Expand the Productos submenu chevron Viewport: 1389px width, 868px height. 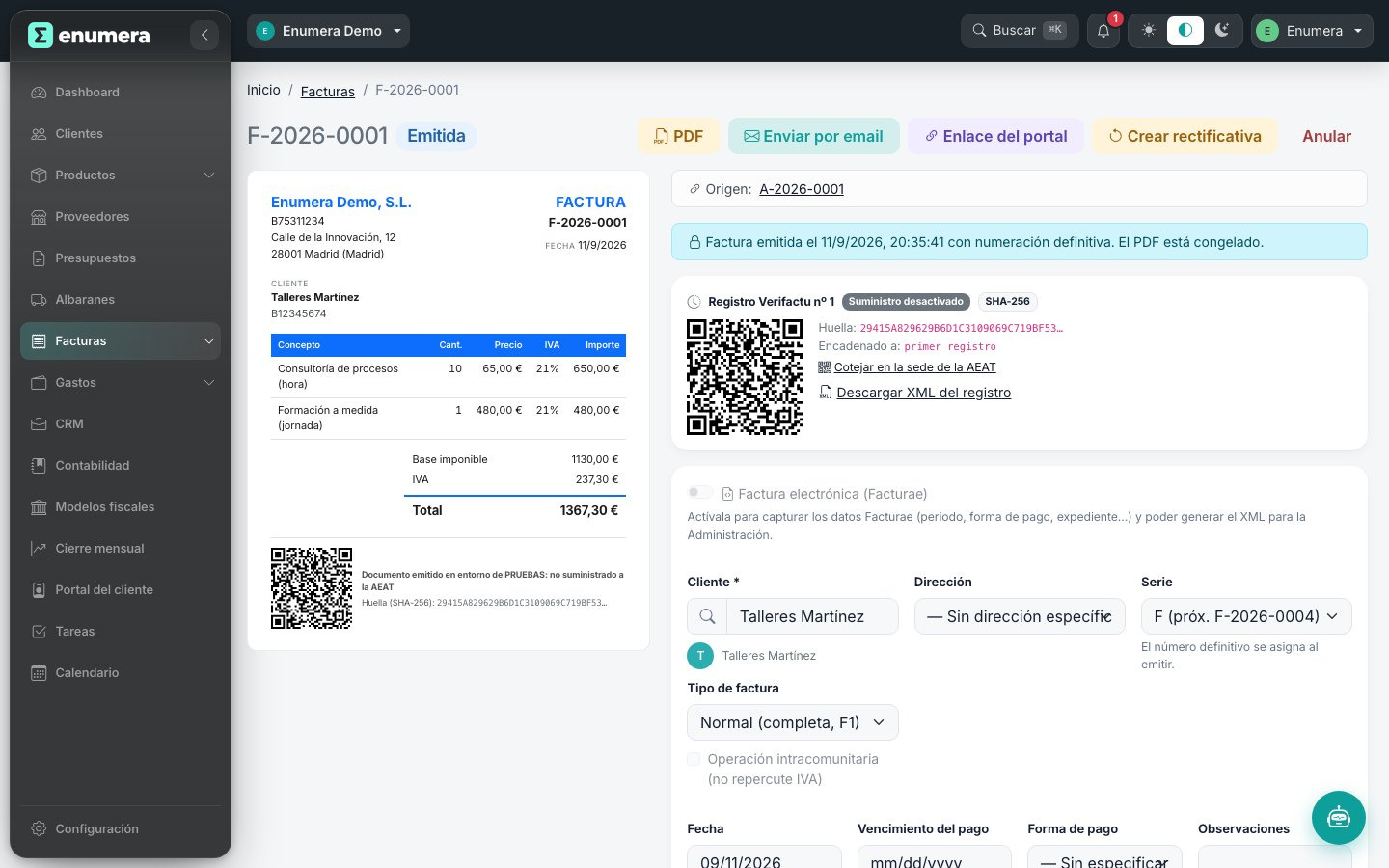[208, 176]
